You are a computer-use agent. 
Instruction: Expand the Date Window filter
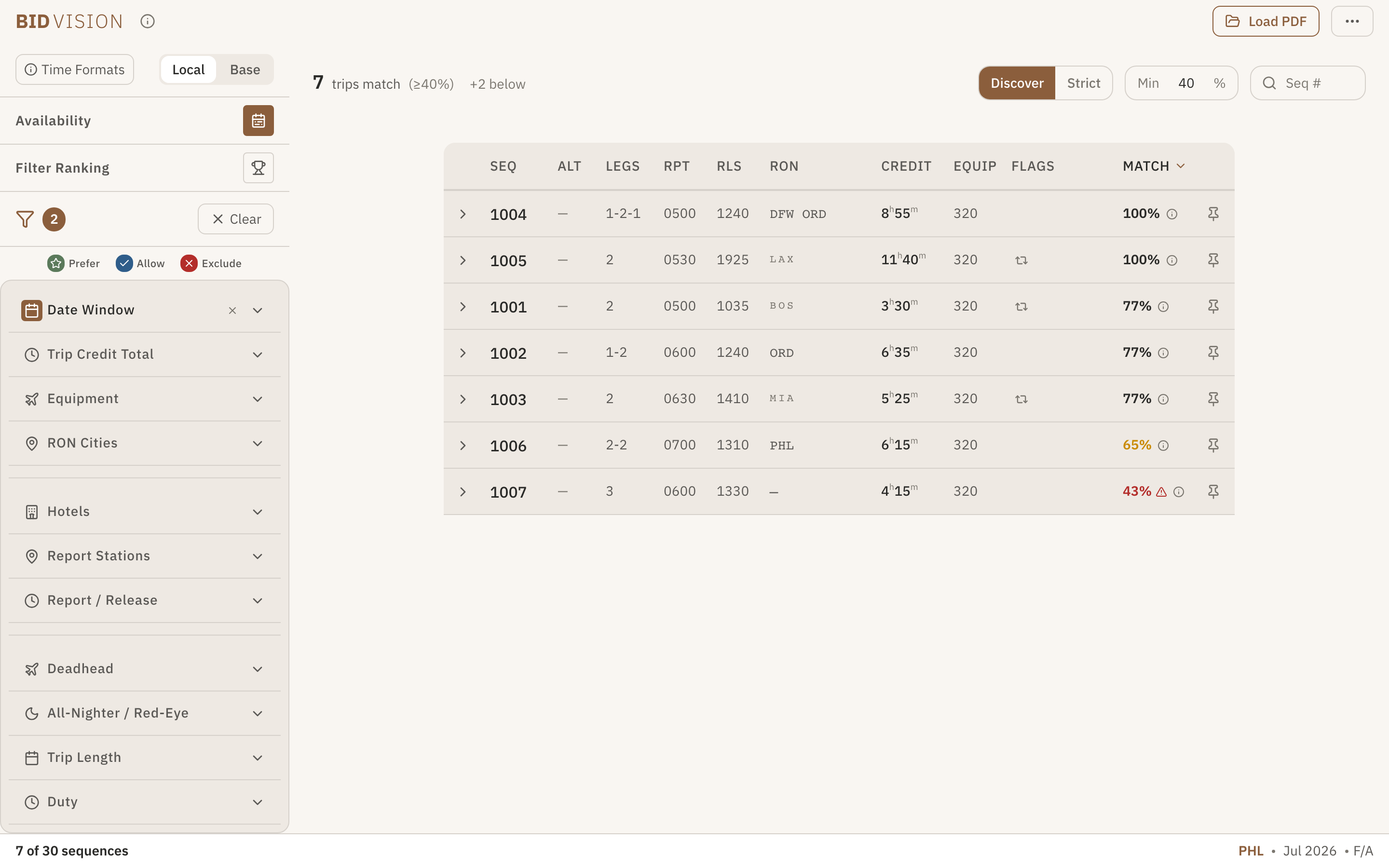click(x=258, y=311)
